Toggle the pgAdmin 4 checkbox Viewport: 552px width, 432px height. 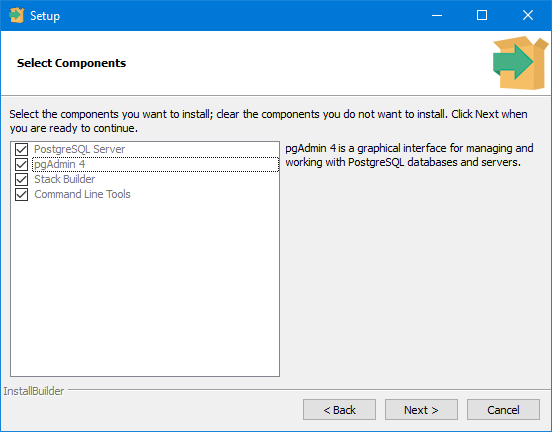[x=21, y=164]
